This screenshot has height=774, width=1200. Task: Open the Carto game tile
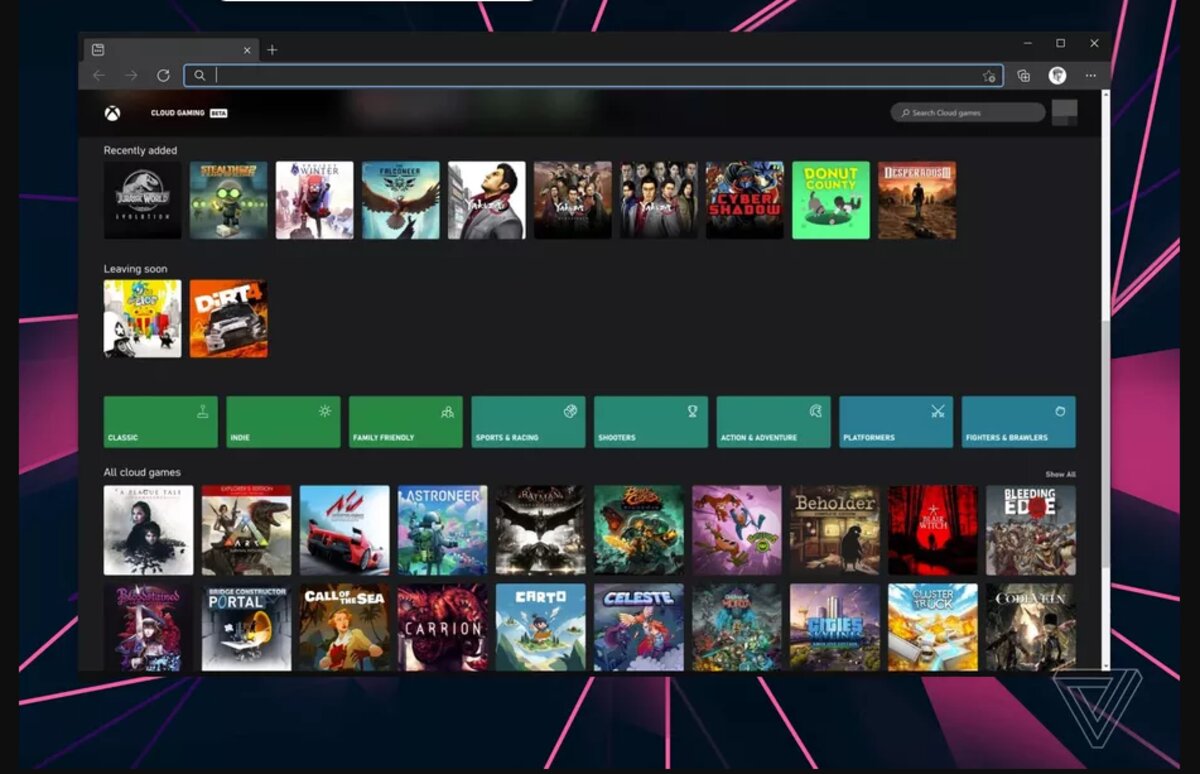[x=541, y=627]
